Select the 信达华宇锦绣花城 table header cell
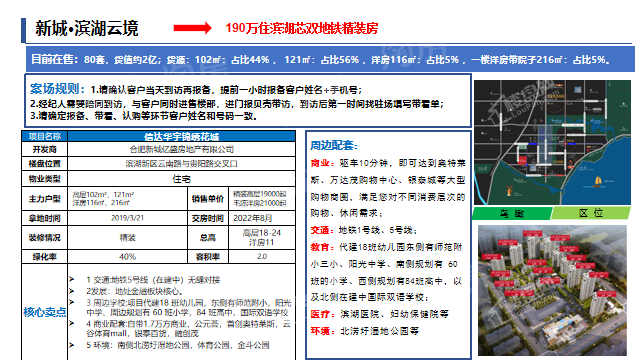 (181, 136)
